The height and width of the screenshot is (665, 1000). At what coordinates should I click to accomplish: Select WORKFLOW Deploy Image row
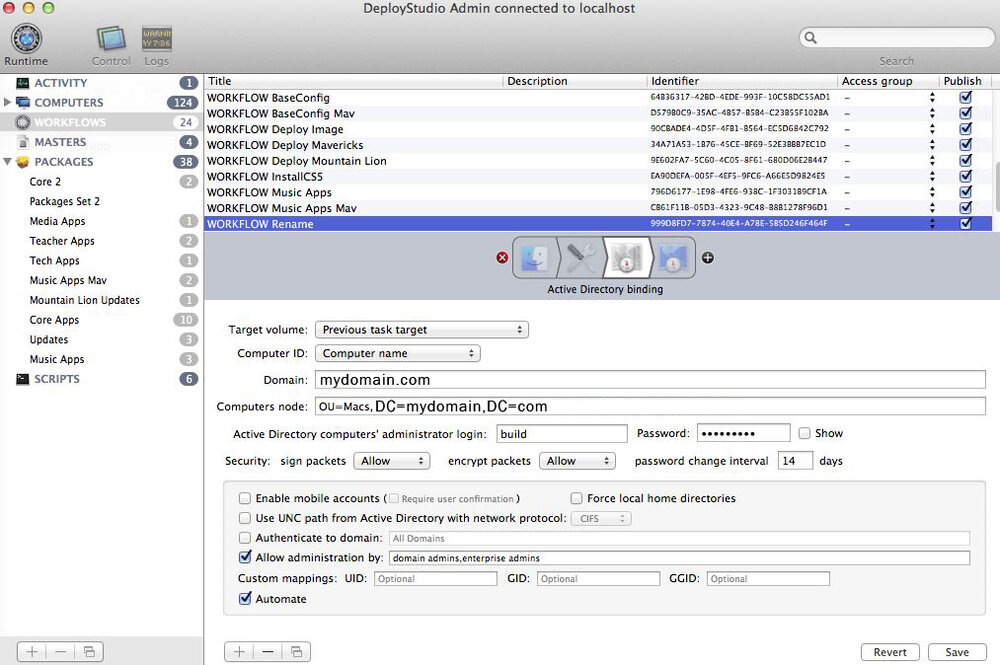pos(598,129)
